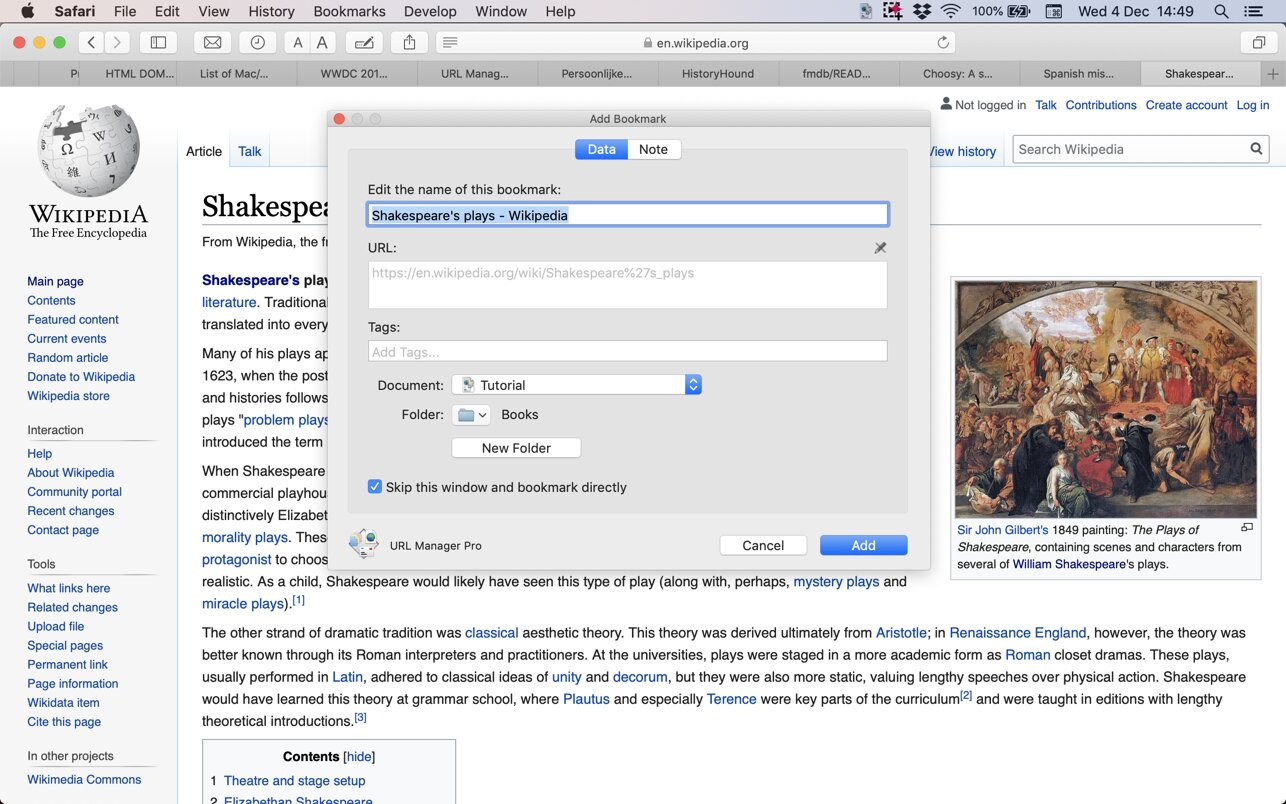Click the New Folder button

pyautogui.click(x=516, y=448)
